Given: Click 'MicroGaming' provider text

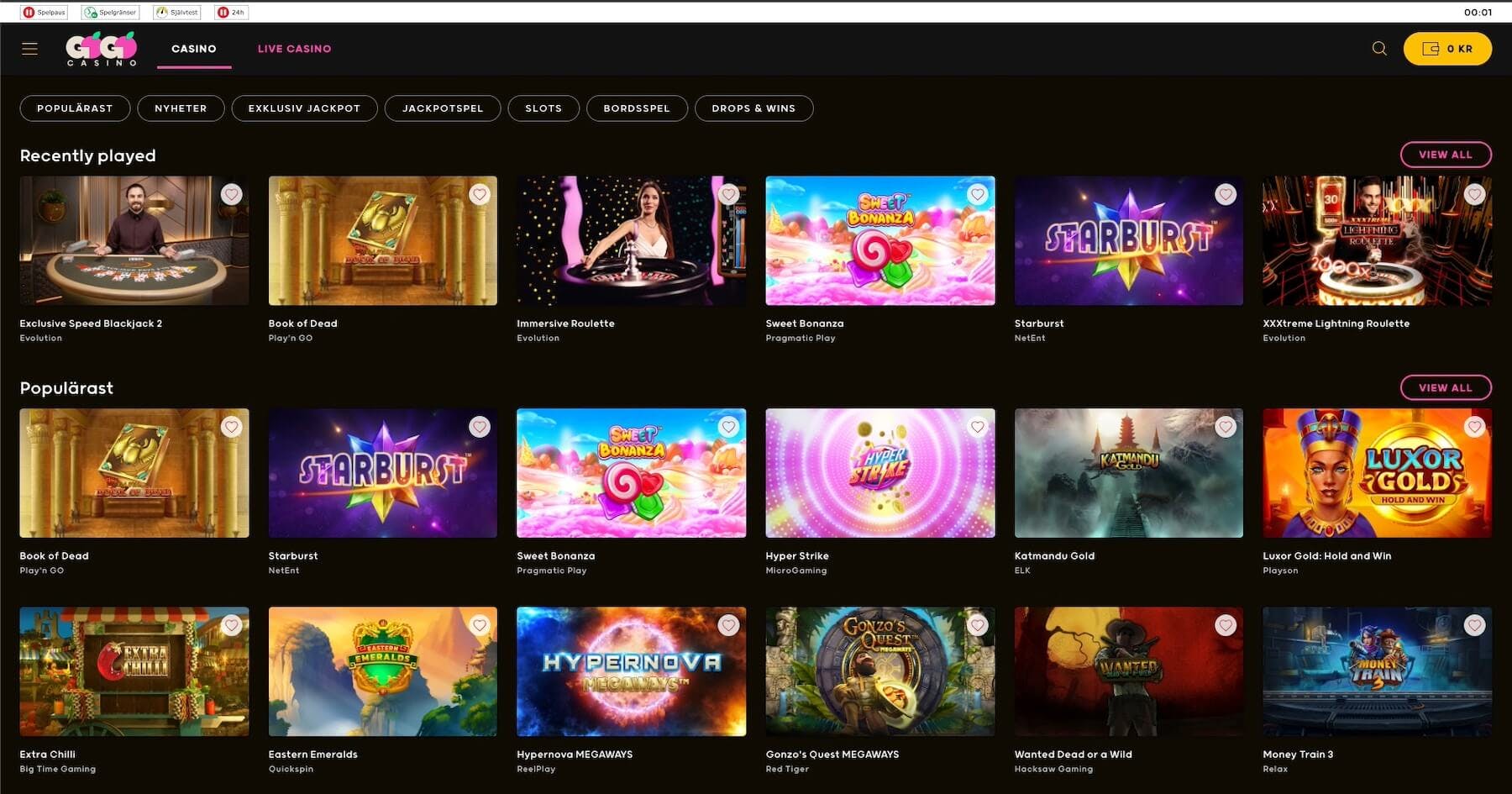Looking at the screenshot, I should coord(796,571).
